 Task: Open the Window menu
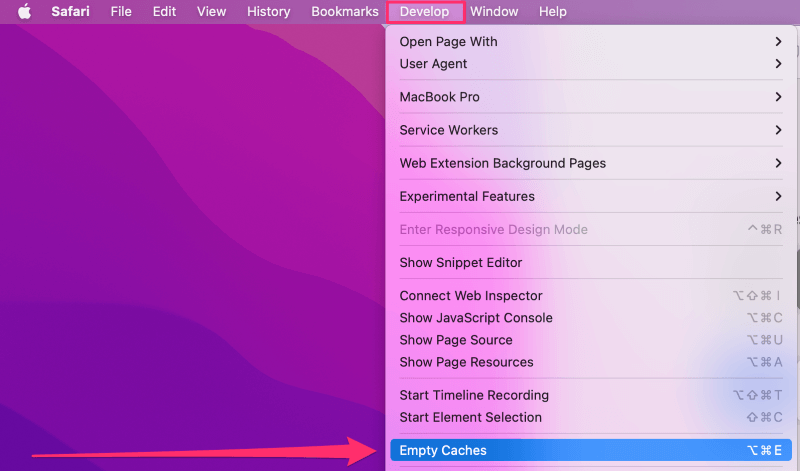(494, 12)
